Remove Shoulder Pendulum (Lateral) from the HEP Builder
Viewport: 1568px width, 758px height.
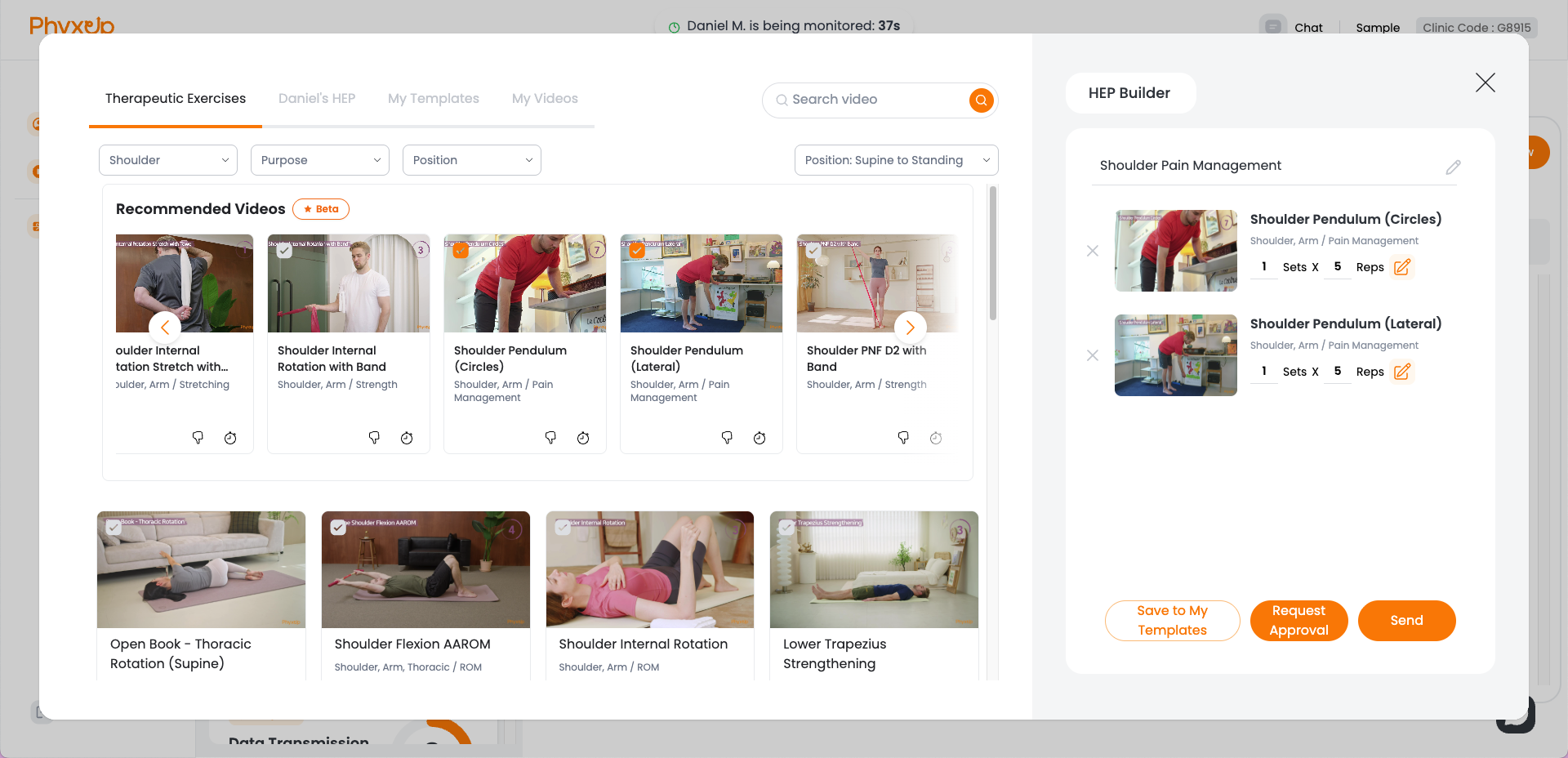click(x=1092, y=355)
